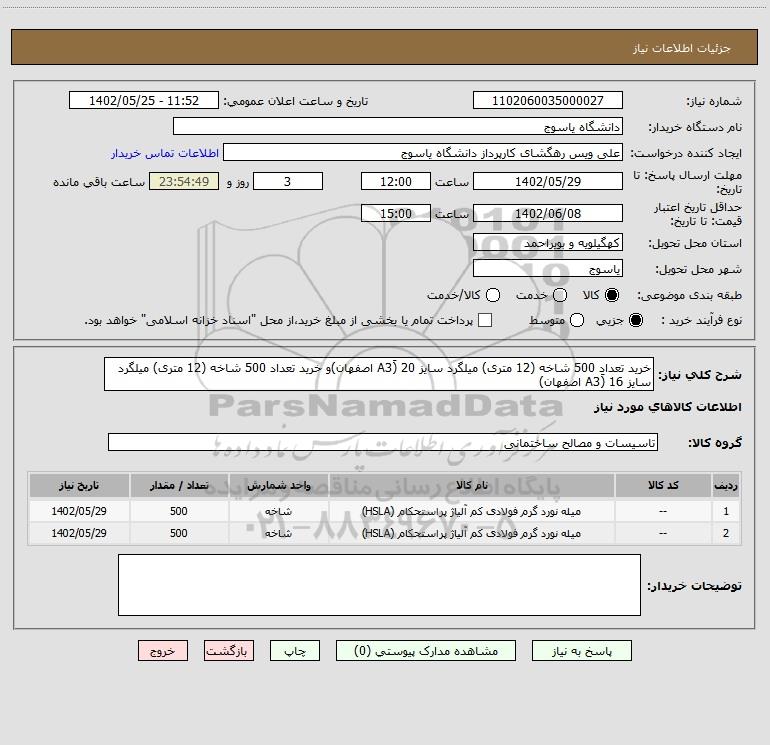Screen dimensions: 770x745
Task: Click the پاسخ به نیاز button
Action: pyautogui.click(x=581, y=651)
